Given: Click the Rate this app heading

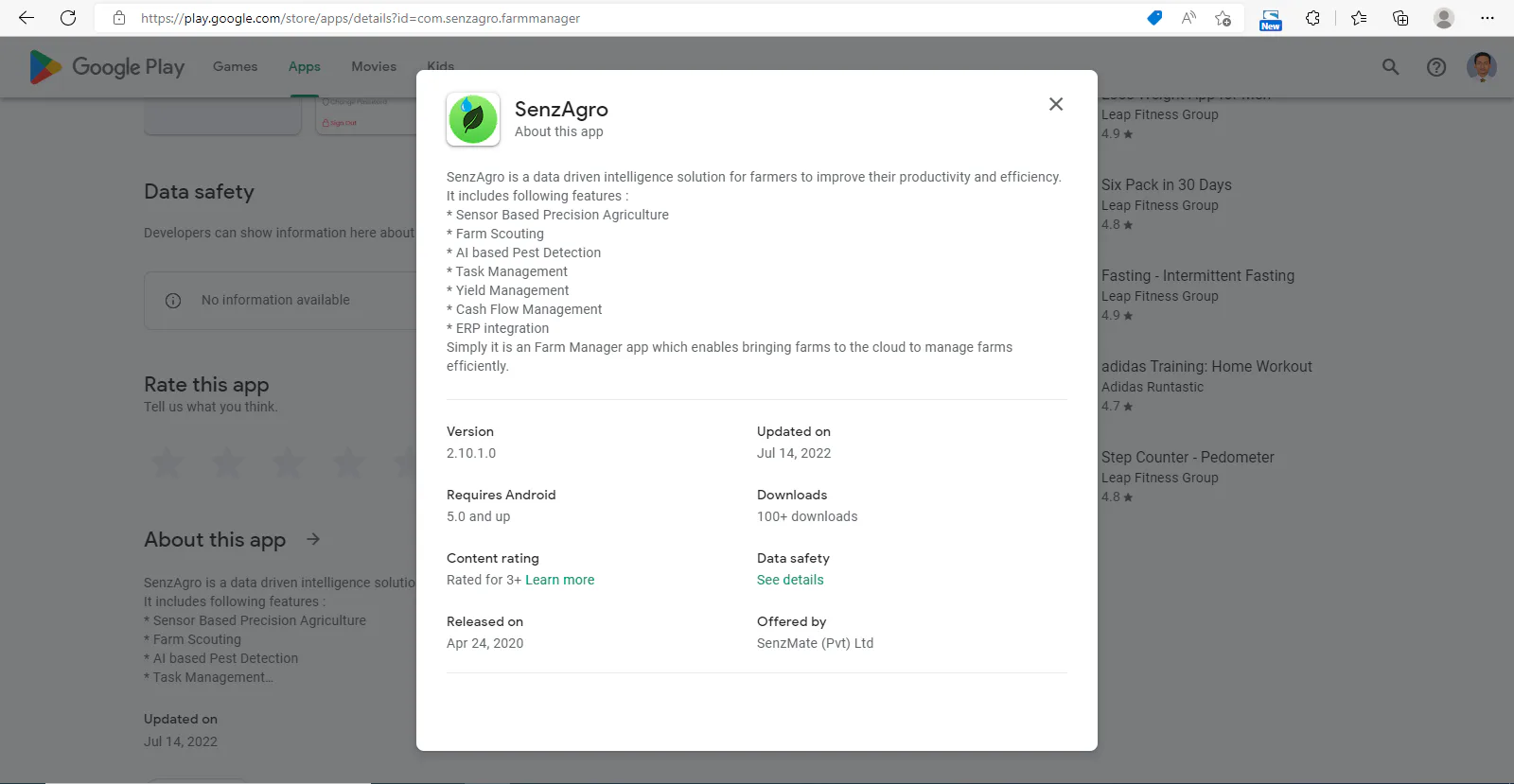Looking at the screenshot, I should pyautogui.click(x=206, y=384).
